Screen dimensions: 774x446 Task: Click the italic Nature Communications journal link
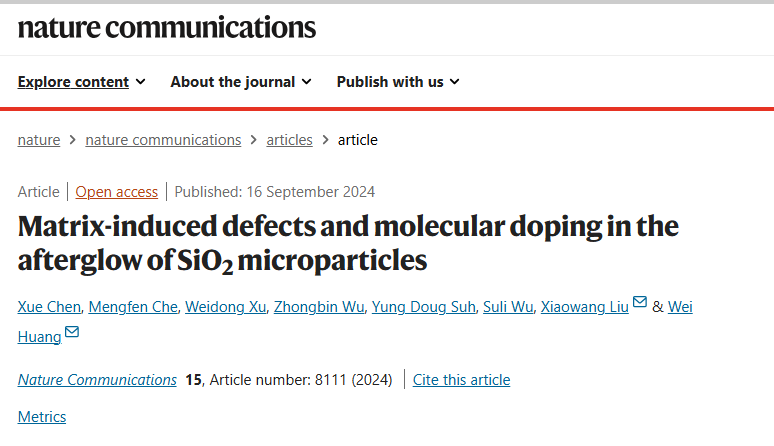97,380
